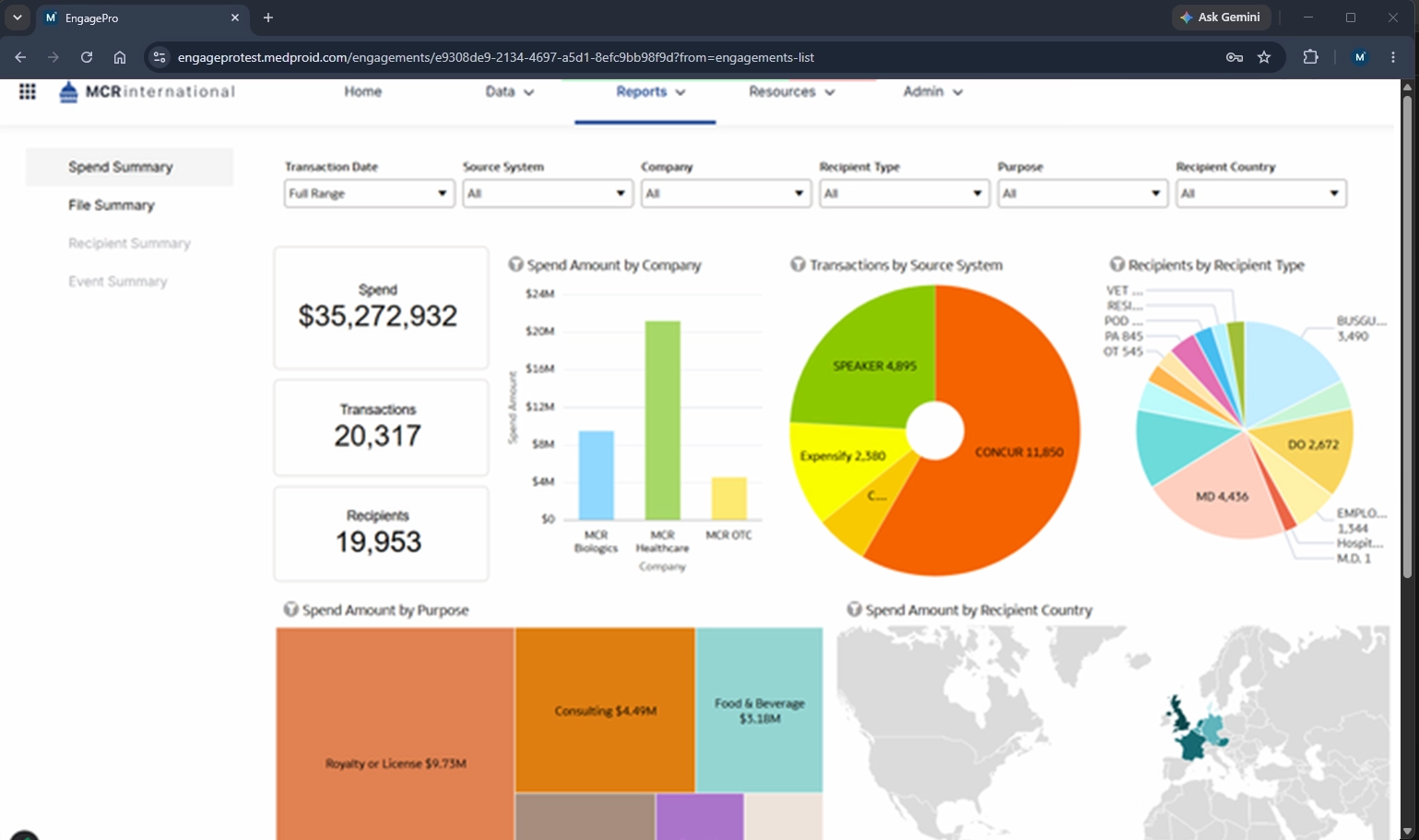1419x840 pixels.
Task: Open the Admin menu
Action: coord(932,91)
